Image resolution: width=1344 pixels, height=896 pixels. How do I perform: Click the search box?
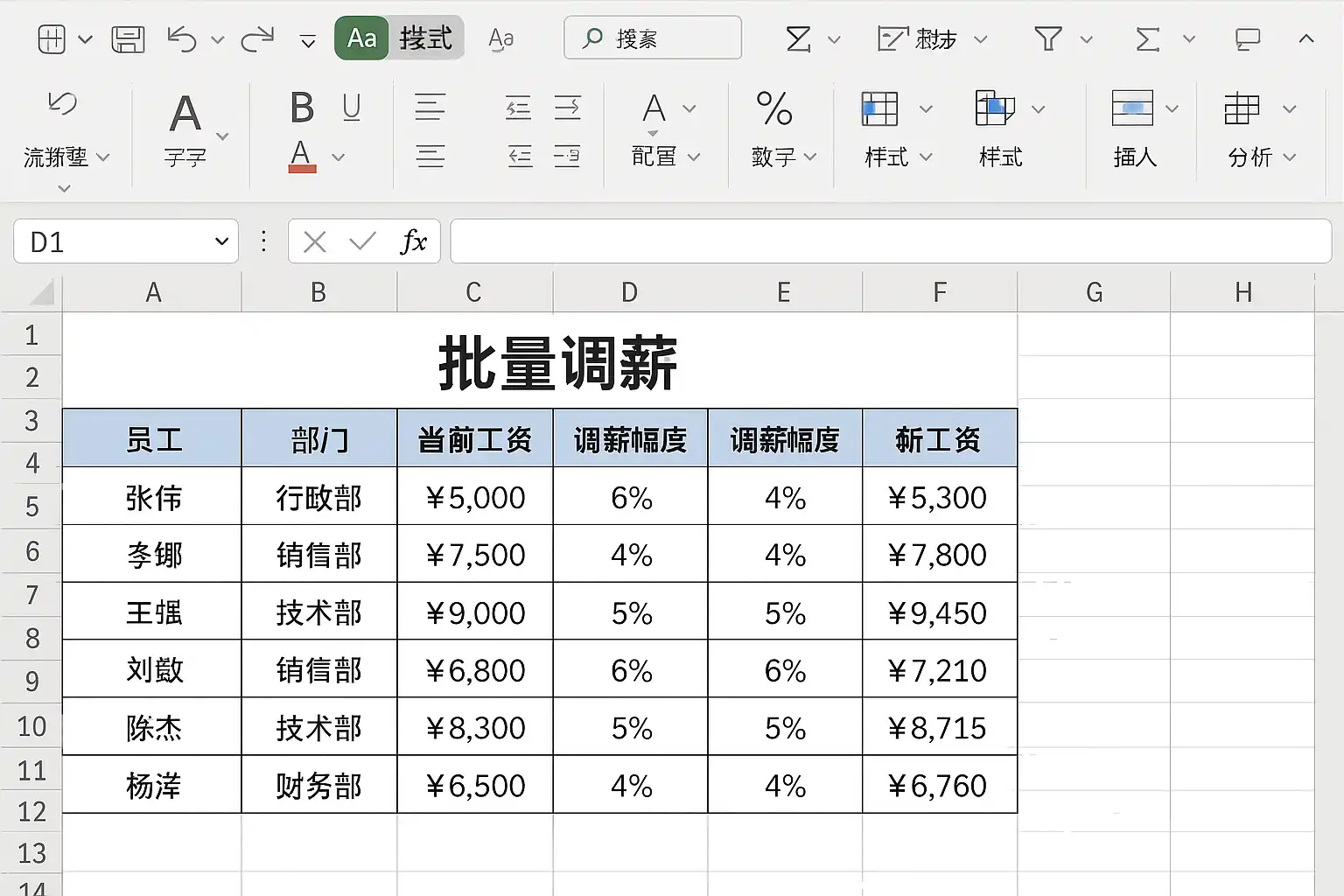click(653, 38)
